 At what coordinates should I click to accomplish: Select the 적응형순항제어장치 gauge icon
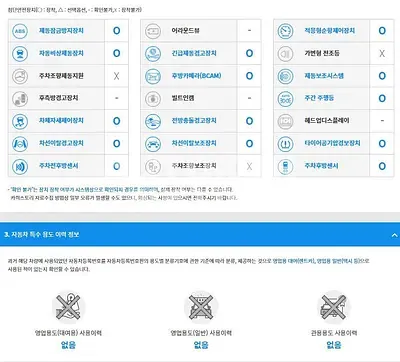pyautogui.click(x=285, y=31)
